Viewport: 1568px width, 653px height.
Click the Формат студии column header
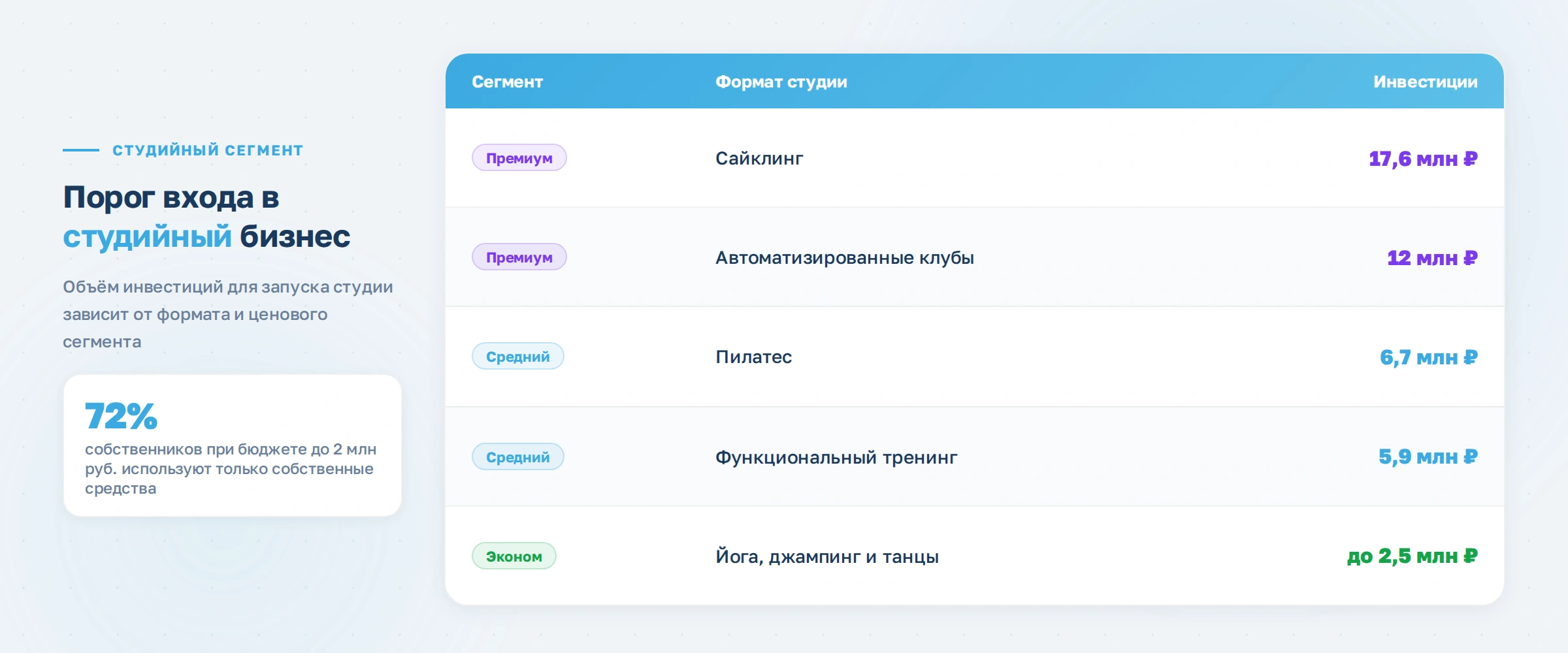click(781, 82)
